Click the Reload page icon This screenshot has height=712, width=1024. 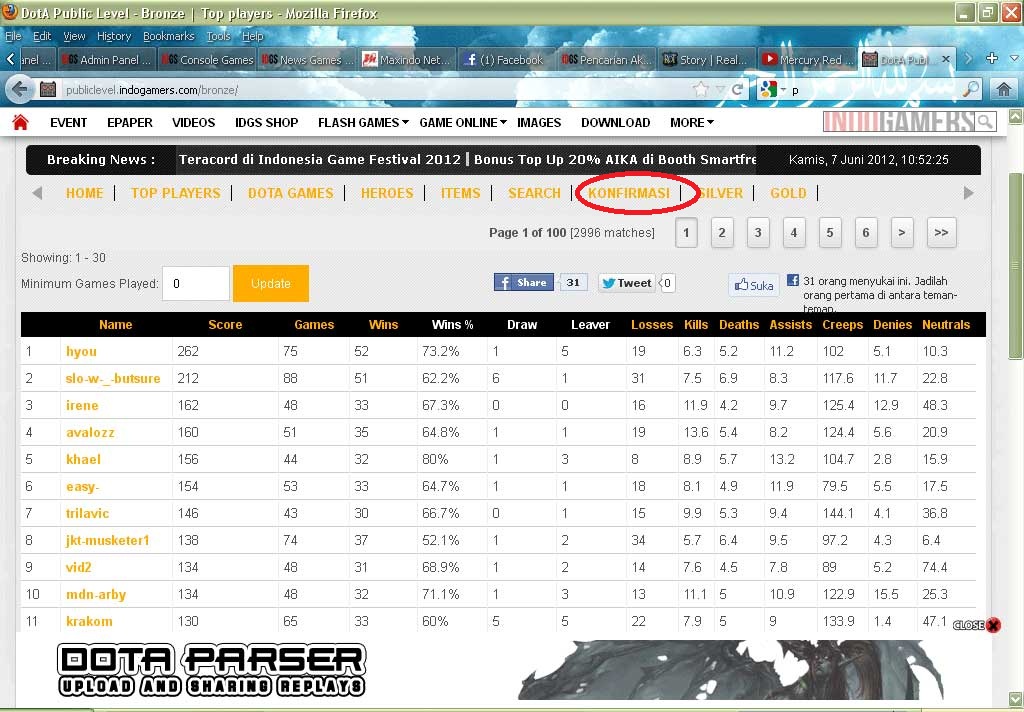pyautogui.click(x=737, y=88)
